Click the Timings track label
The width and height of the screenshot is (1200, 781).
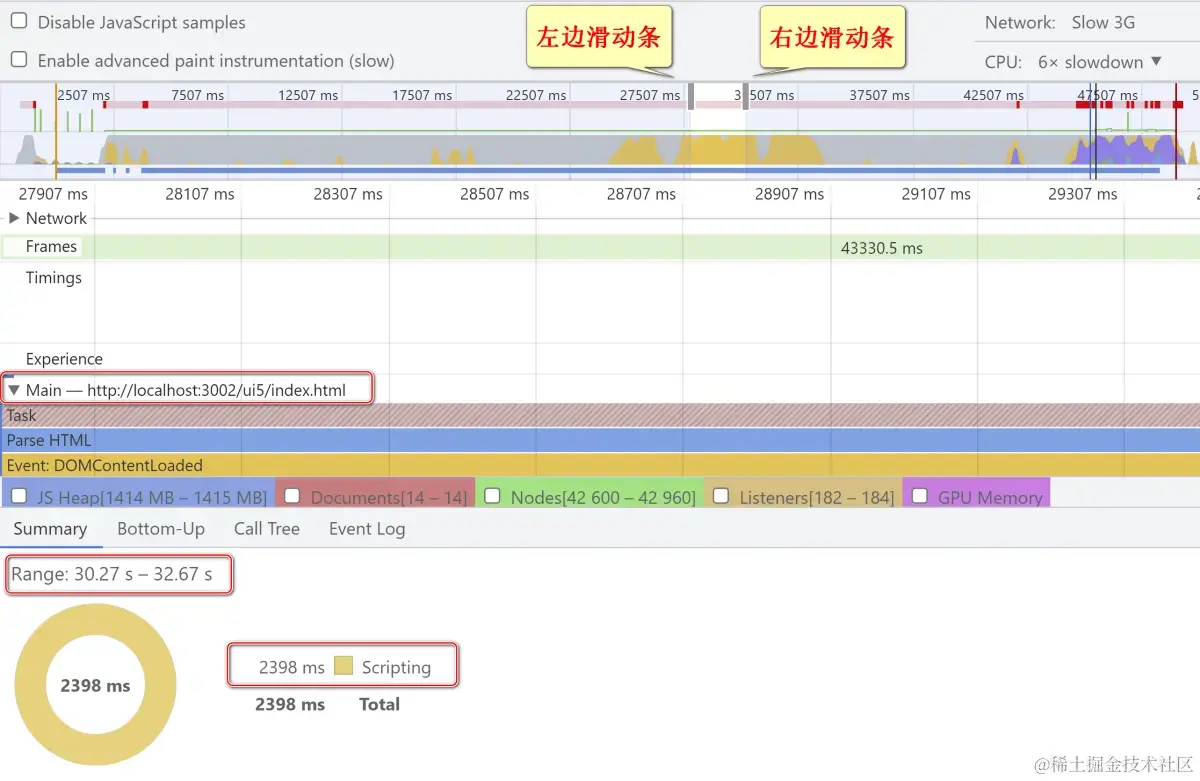pyautogui.click(x=54, y=277)
